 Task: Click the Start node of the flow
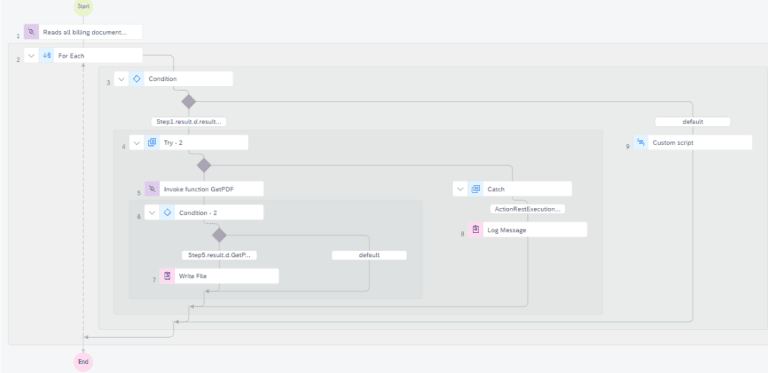(83, 6)
